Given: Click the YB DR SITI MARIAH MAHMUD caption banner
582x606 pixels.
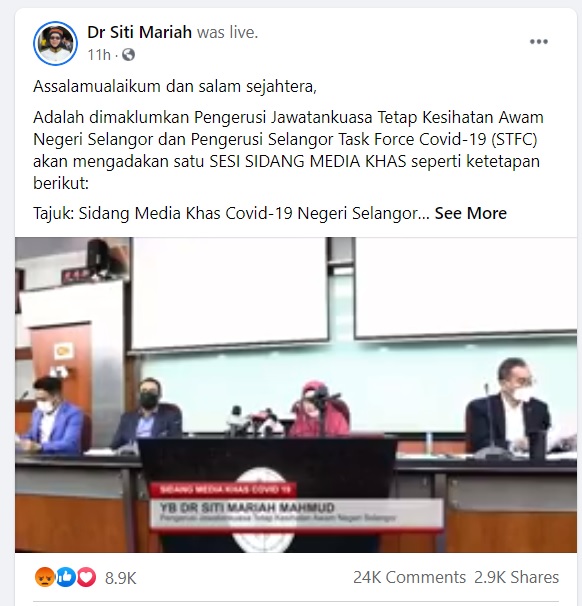Looking at the screenshot, I should click(296, 513).
